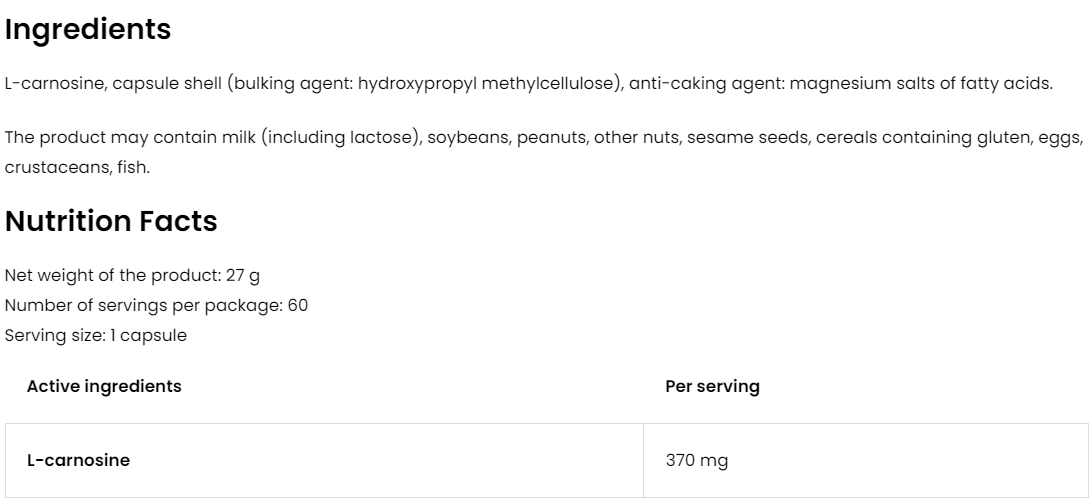This screenshot has height=504, width=1092.
Task: Click the Serving size: 1 capsule line
Action: (96, 335)
